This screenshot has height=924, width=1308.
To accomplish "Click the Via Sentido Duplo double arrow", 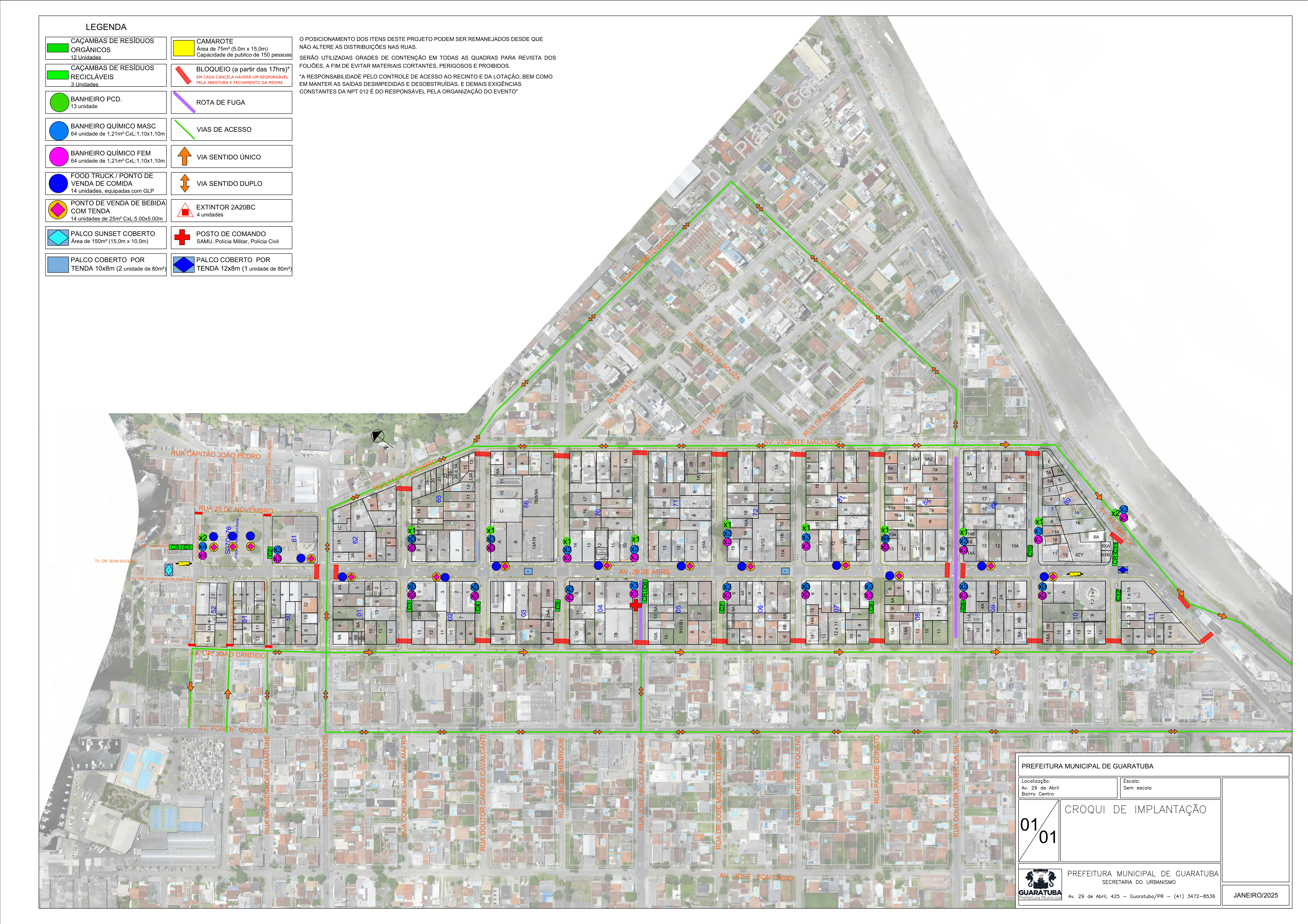I will click(x=185, y=183).
